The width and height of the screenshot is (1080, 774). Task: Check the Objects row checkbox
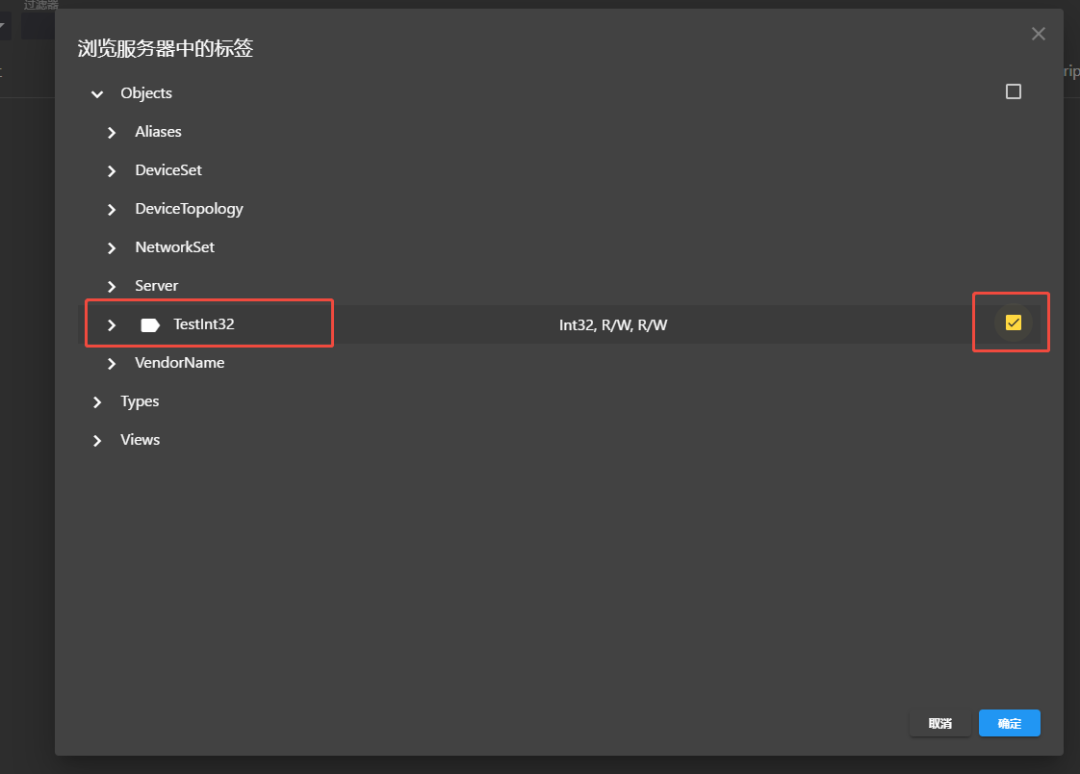(x=1013, y=92)
